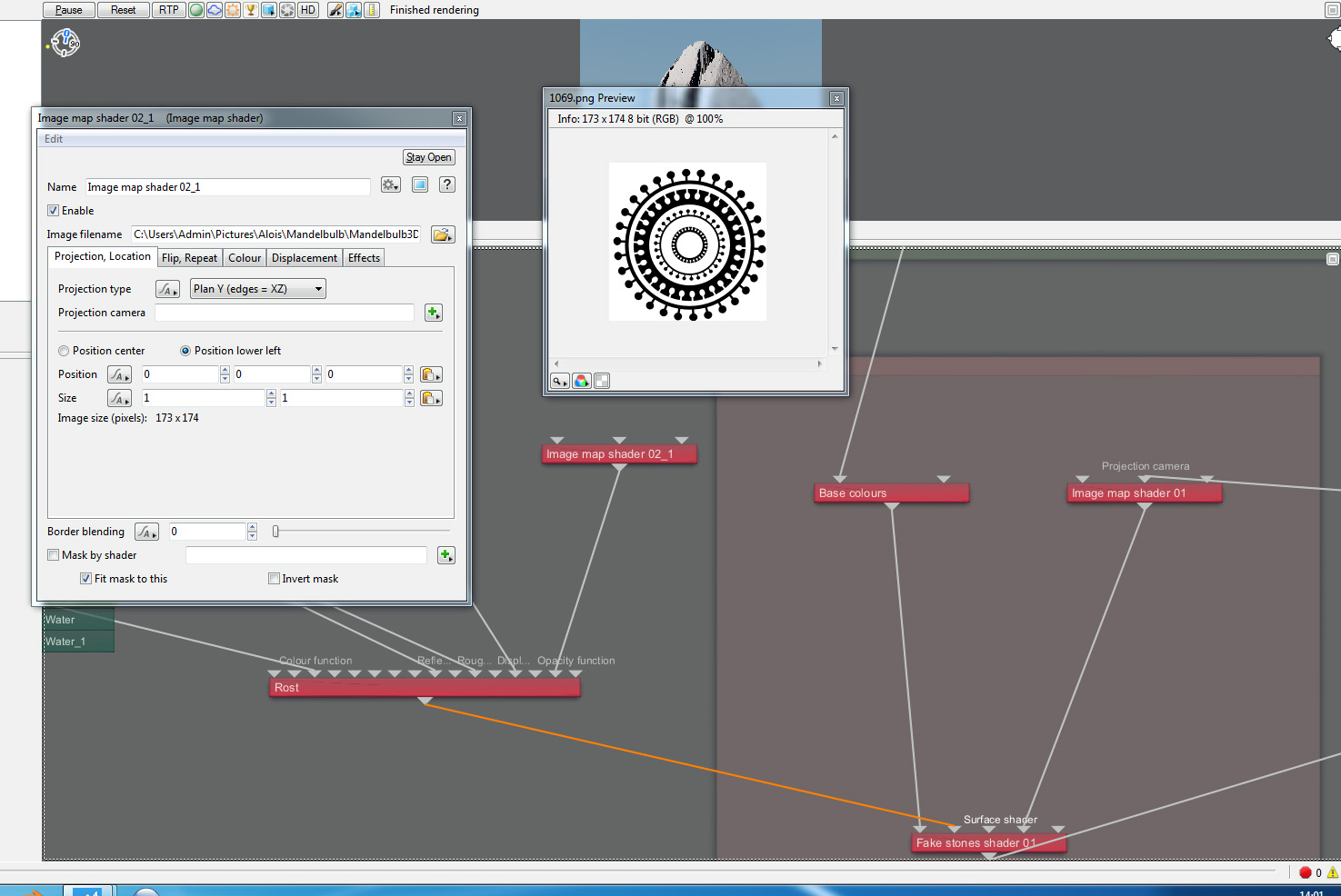Select the Position center radio button

64,351
